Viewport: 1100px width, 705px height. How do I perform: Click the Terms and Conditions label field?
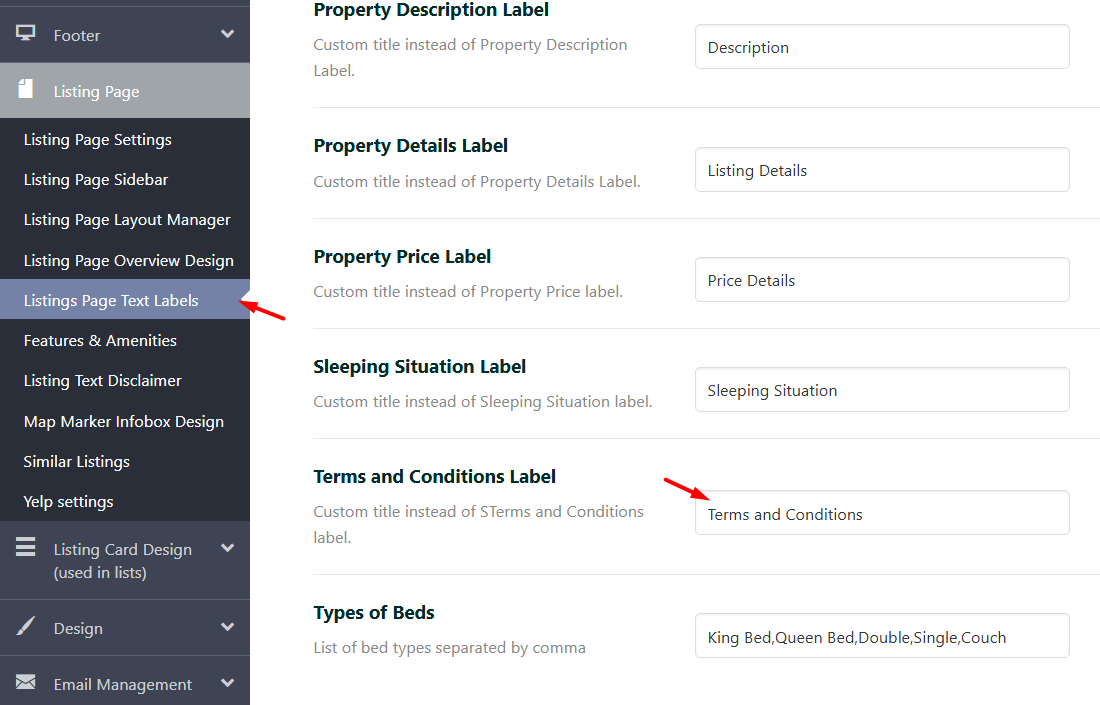tap(881, 514)
